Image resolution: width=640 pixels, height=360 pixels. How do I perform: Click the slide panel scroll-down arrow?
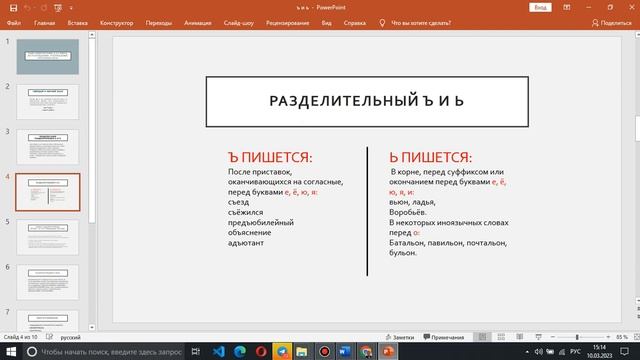(92, 327)
